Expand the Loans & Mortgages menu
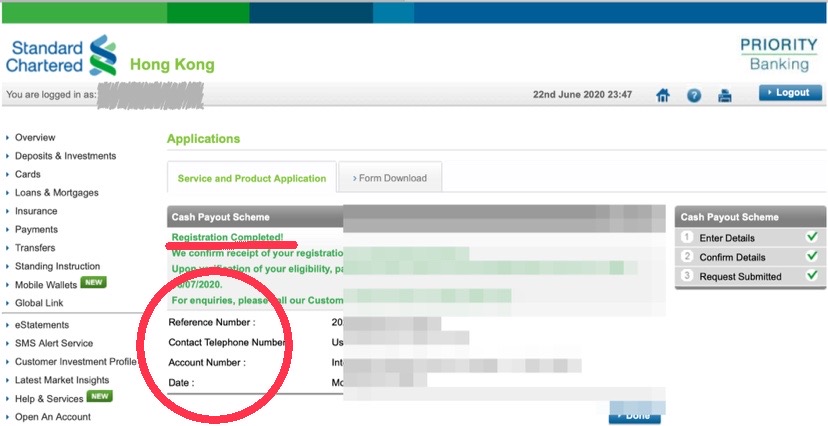The width and height of the screenshot is (828, 426). coord(56,193)
